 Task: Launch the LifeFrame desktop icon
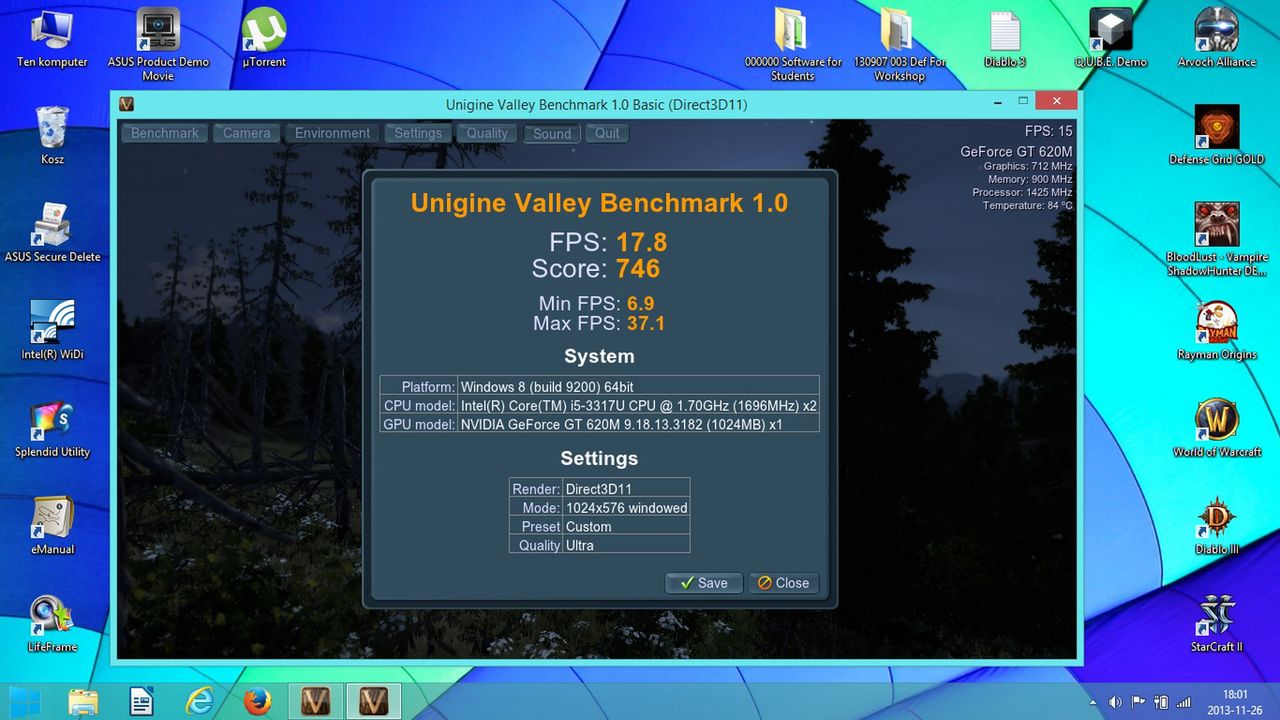tap(52, 621)
